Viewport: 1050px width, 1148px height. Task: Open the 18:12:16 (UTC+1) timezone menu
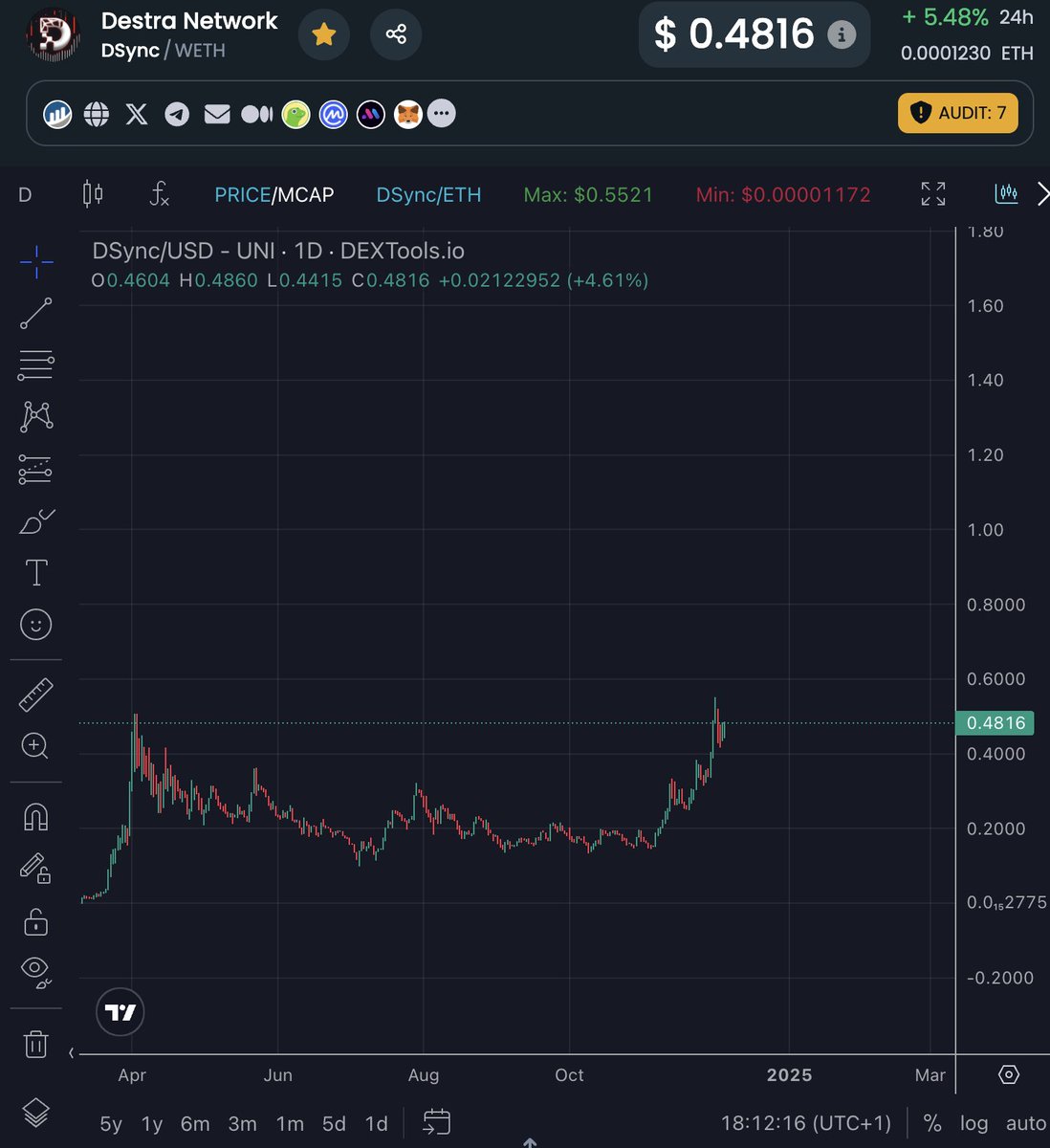tap(805, 1123)
